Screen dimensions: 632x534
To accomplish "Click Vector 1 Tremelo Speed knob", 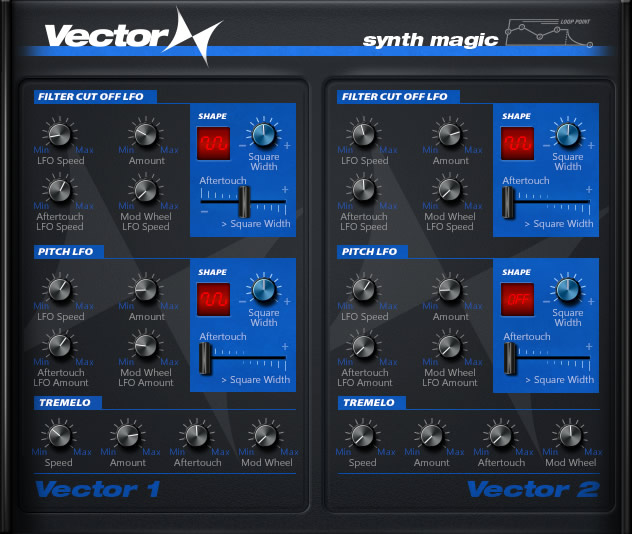I will (59, 436).
